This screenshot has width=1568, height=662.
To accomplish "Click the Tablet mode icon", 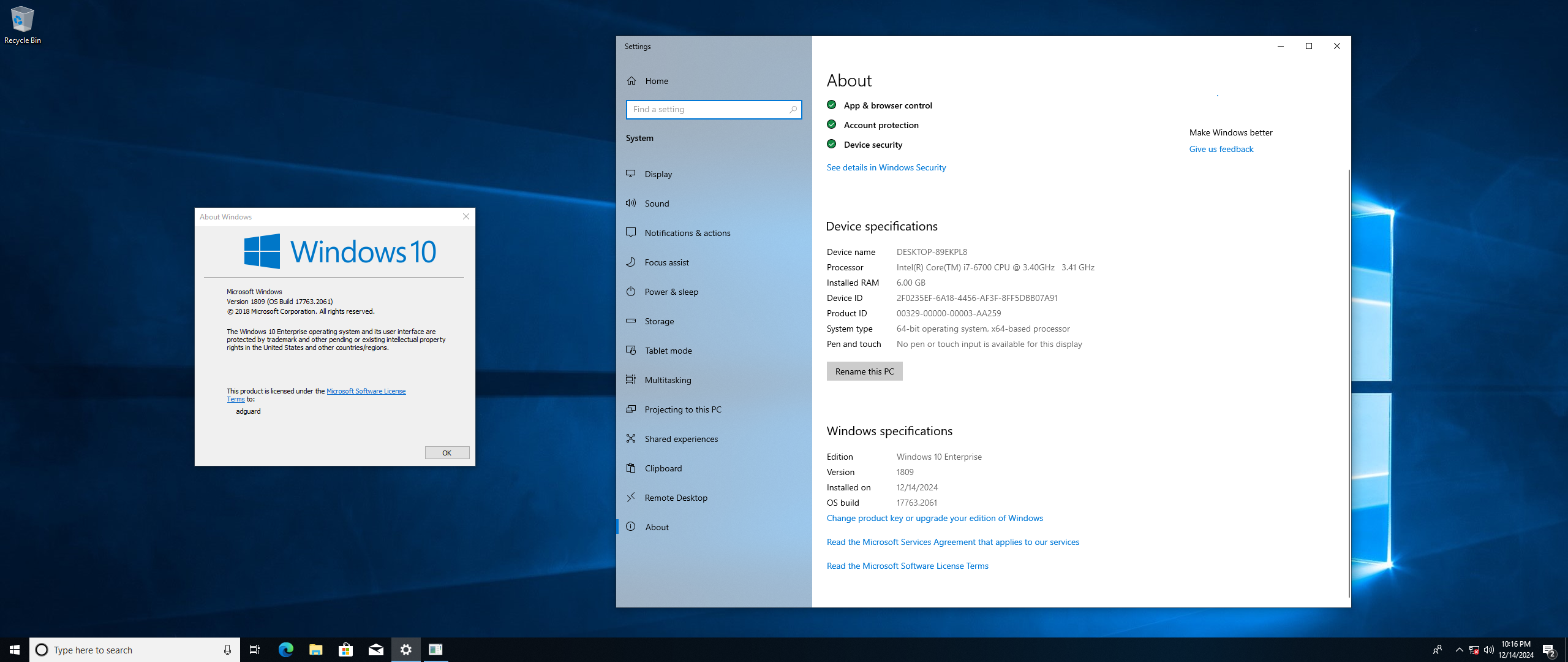I will click(631, 350).
